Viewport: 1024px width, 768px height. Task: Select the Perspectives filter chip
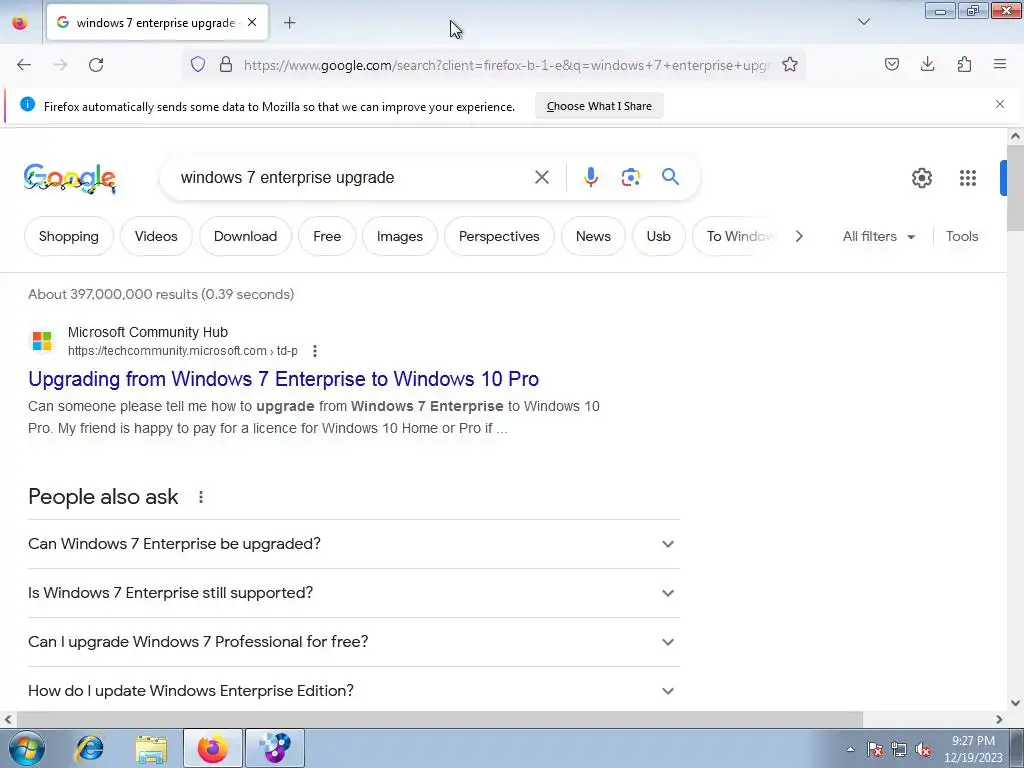pos(499,236)
